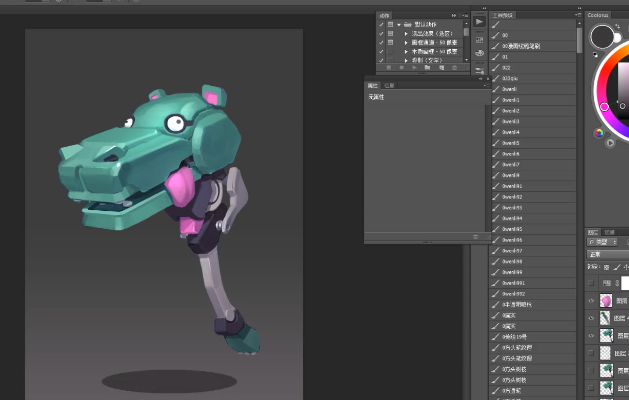This screenshot has width=629, height=400.
Task: Click the record button in Actions panel
Action: (x=402, y=68)
